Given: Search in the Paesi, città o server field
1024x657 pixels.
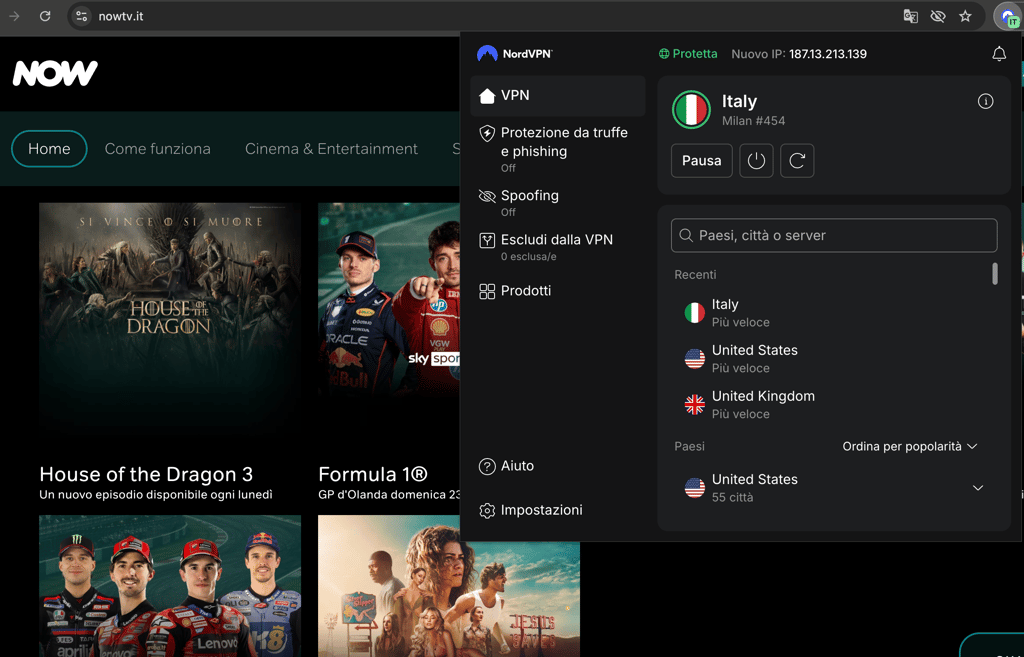Looking at the screenshot, I should [x=834, y=235].
